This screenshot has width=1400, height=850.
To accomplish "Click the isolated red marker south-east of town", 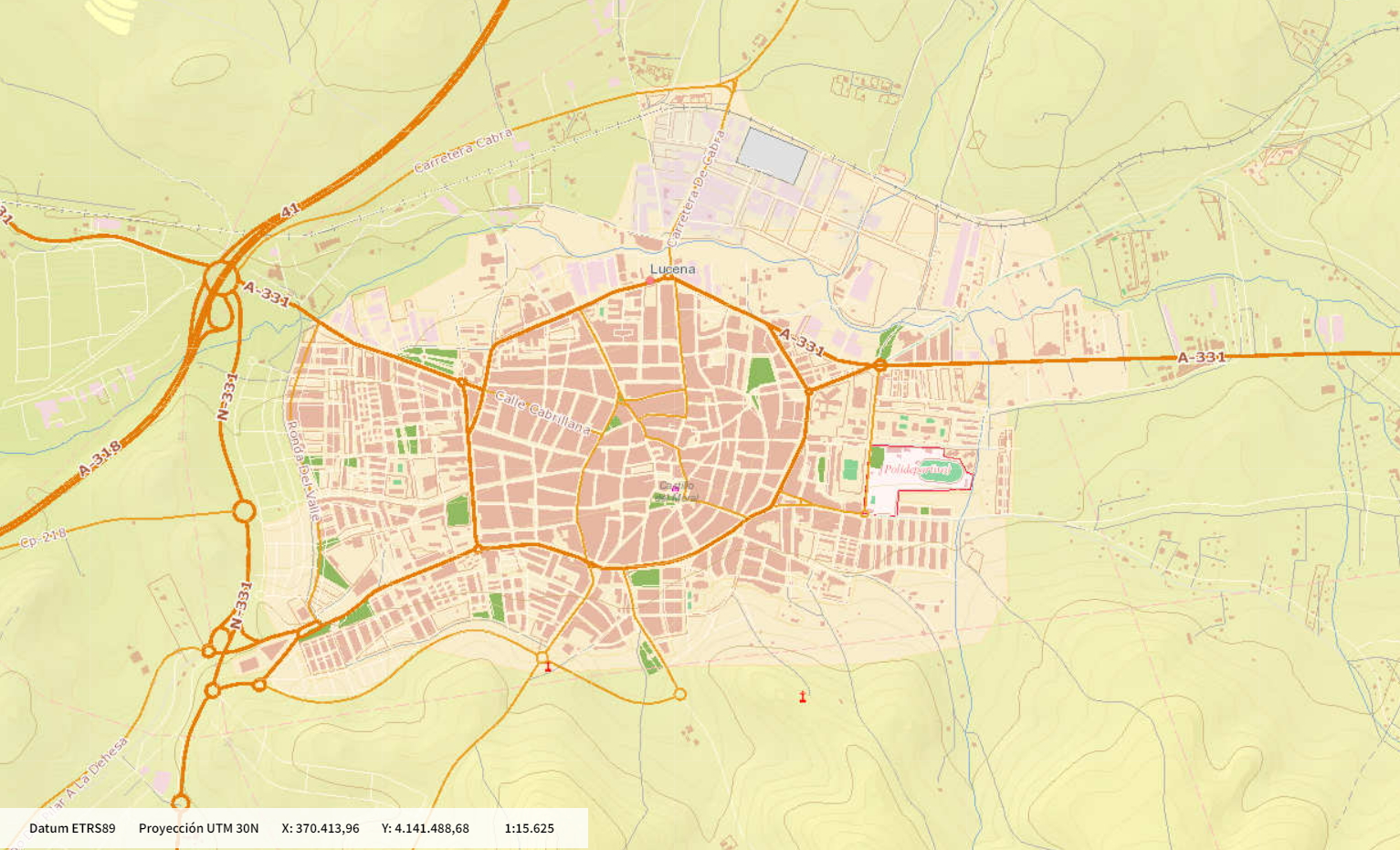I will click(803, 697).
